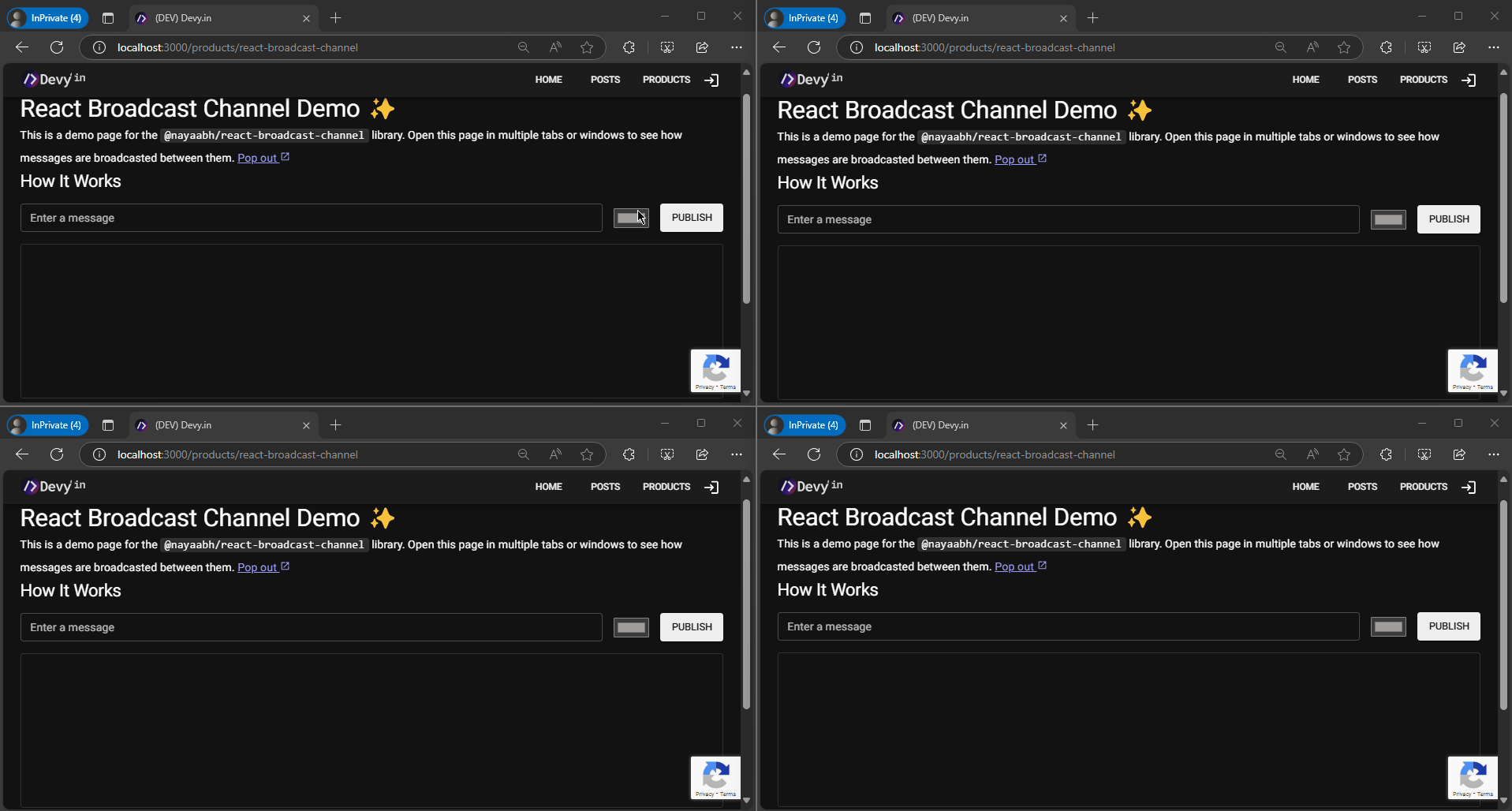Click PUBLISH button in top-right window
The image size is (1512, 811).
pos(1449,219)
